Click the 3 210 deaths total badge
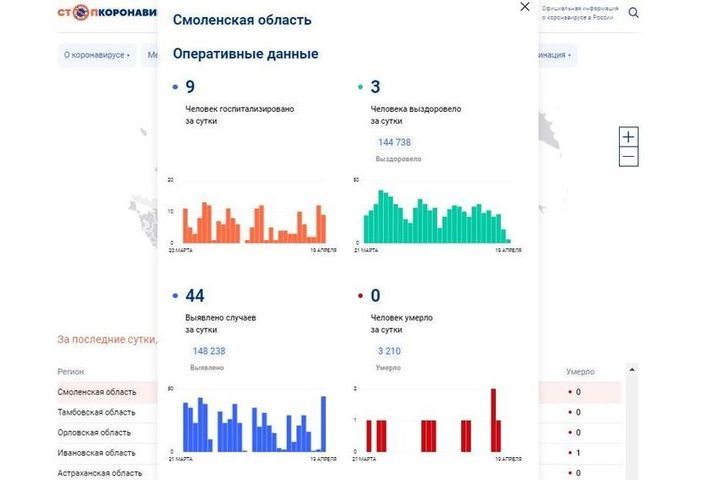This screenshot has height=480, width=720. tap(389, 351)
